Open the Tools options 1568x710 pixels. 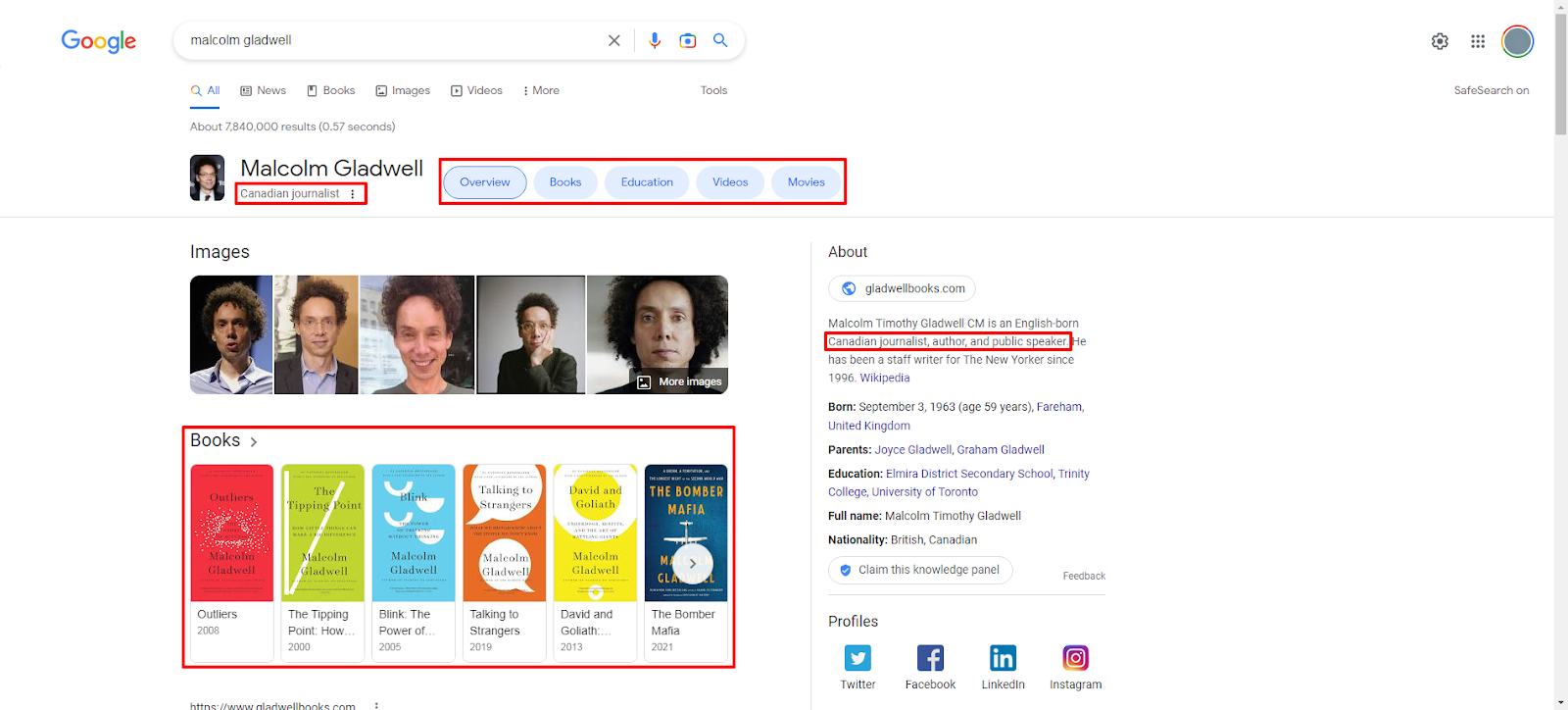(713, 90)
